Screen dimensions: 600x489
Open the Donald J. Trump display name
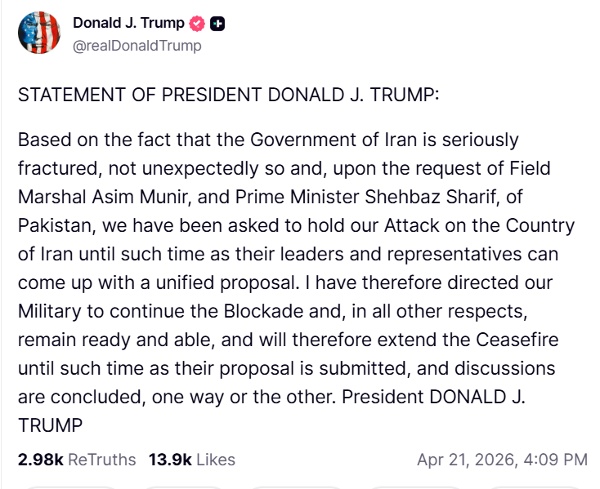(x=129, y=23)
